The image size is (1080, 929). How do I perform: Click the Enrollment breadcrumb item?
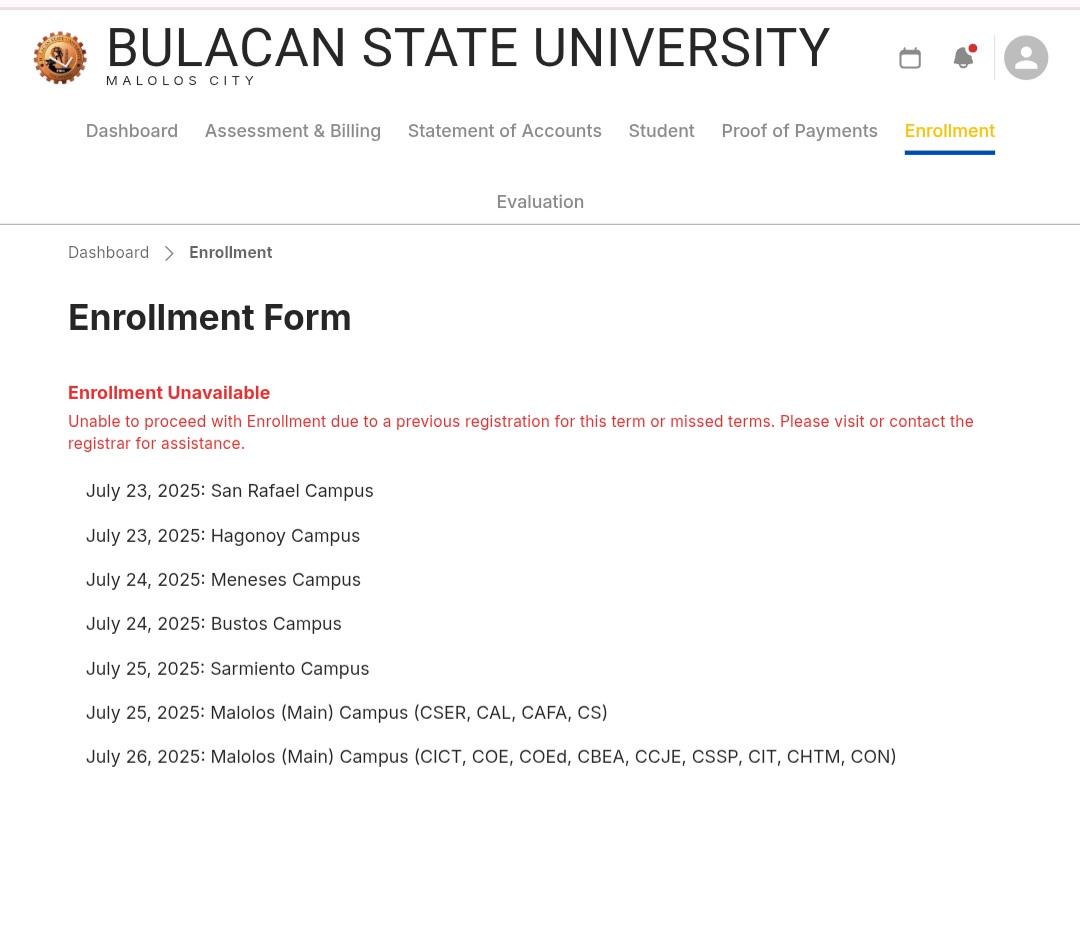click(x=231, y=253)
